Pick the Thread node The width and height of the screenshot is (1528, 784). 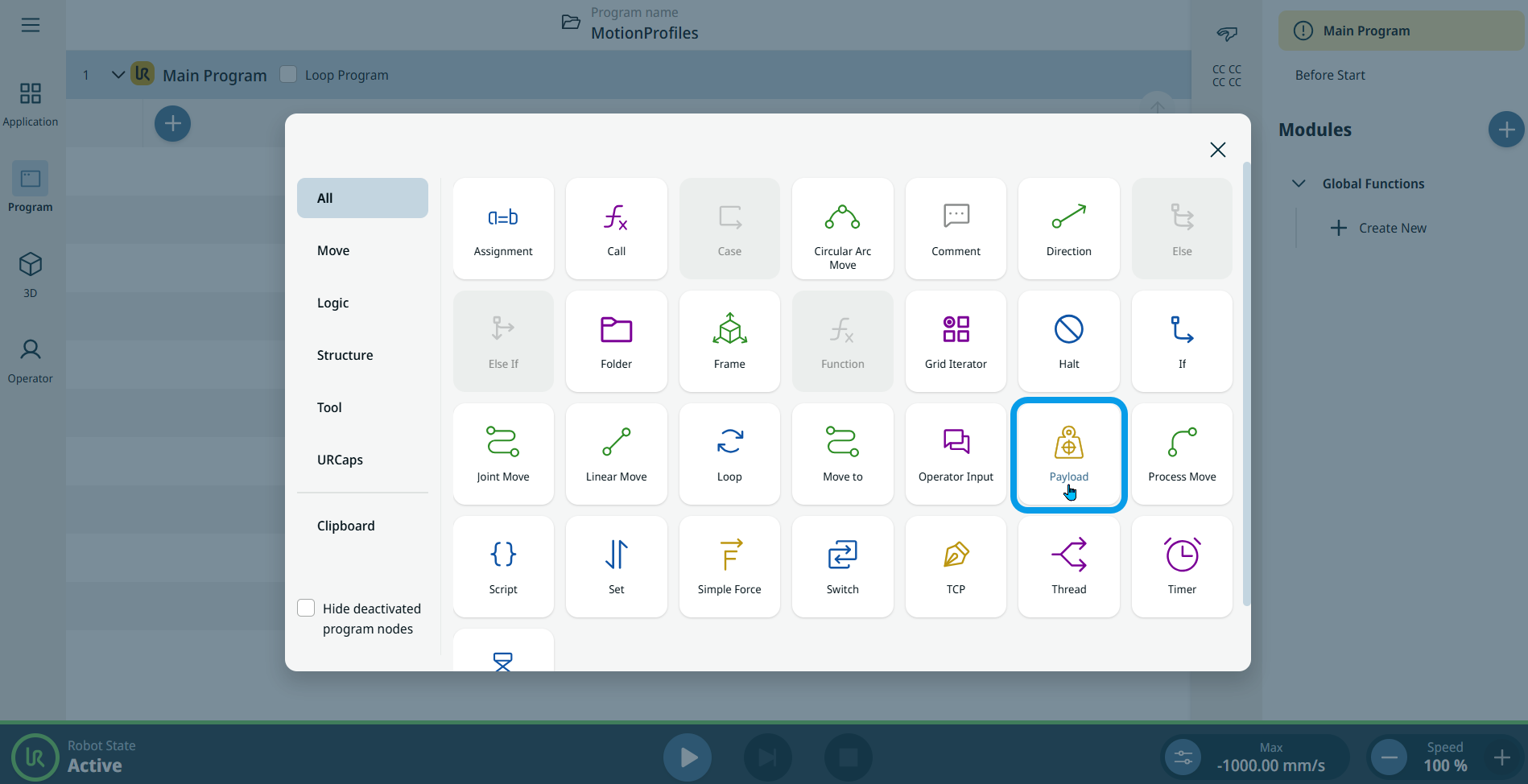click(x=1068, y=567)
